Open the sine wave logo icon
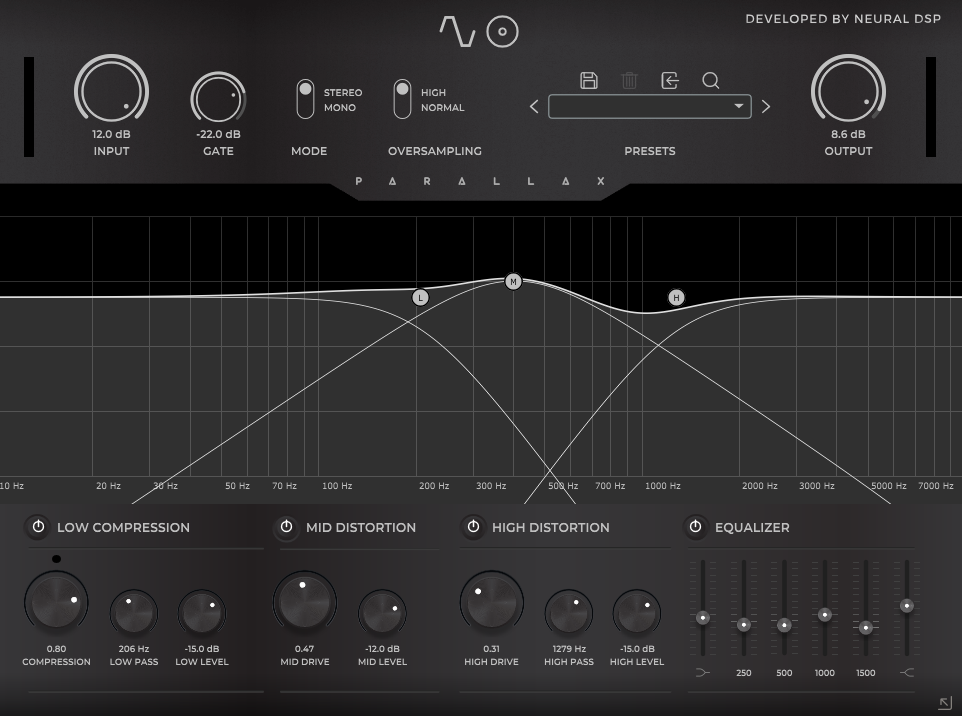Screen dimensions: 962x716 coord(457,31)
